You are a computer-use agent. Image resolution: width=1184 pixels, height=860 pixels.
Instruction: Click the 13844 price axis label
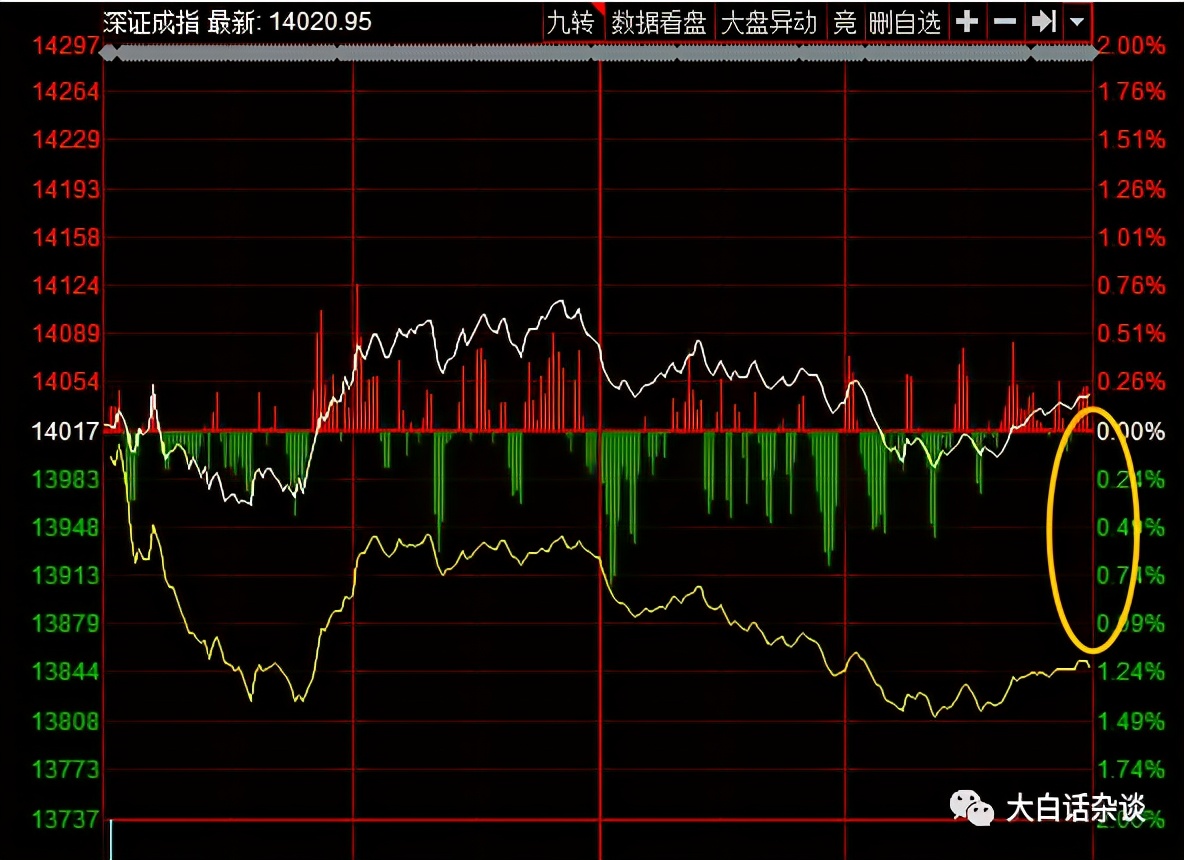point(66,671)
